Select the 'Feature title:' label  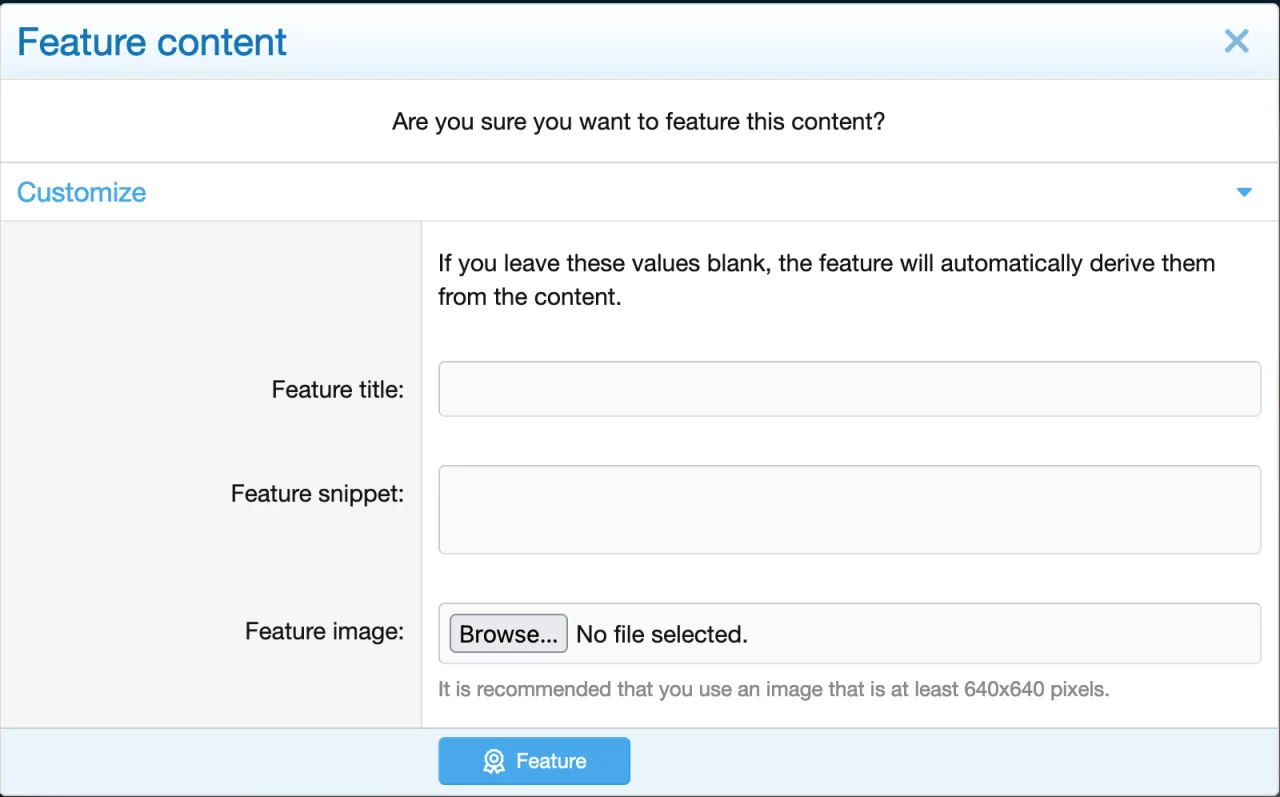[337, 389]
